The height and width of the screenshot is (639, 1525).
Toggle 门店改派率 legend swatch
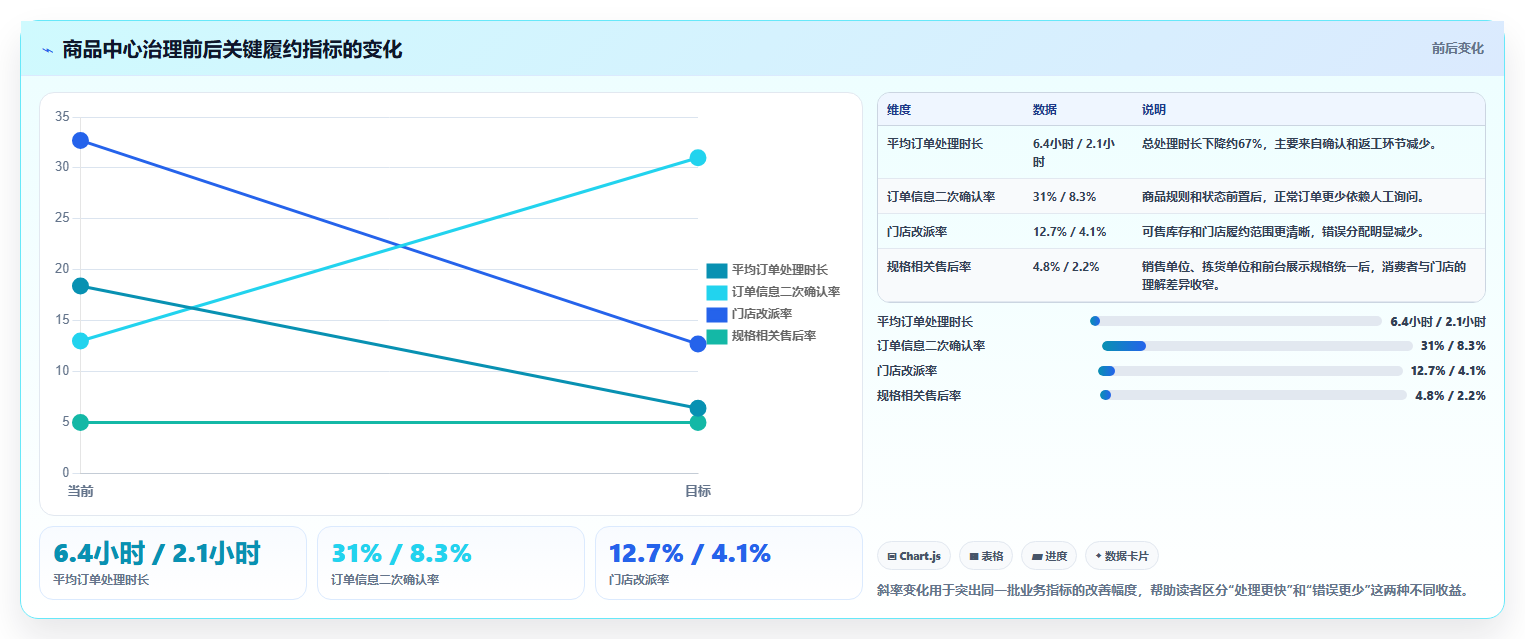(716, 314)
